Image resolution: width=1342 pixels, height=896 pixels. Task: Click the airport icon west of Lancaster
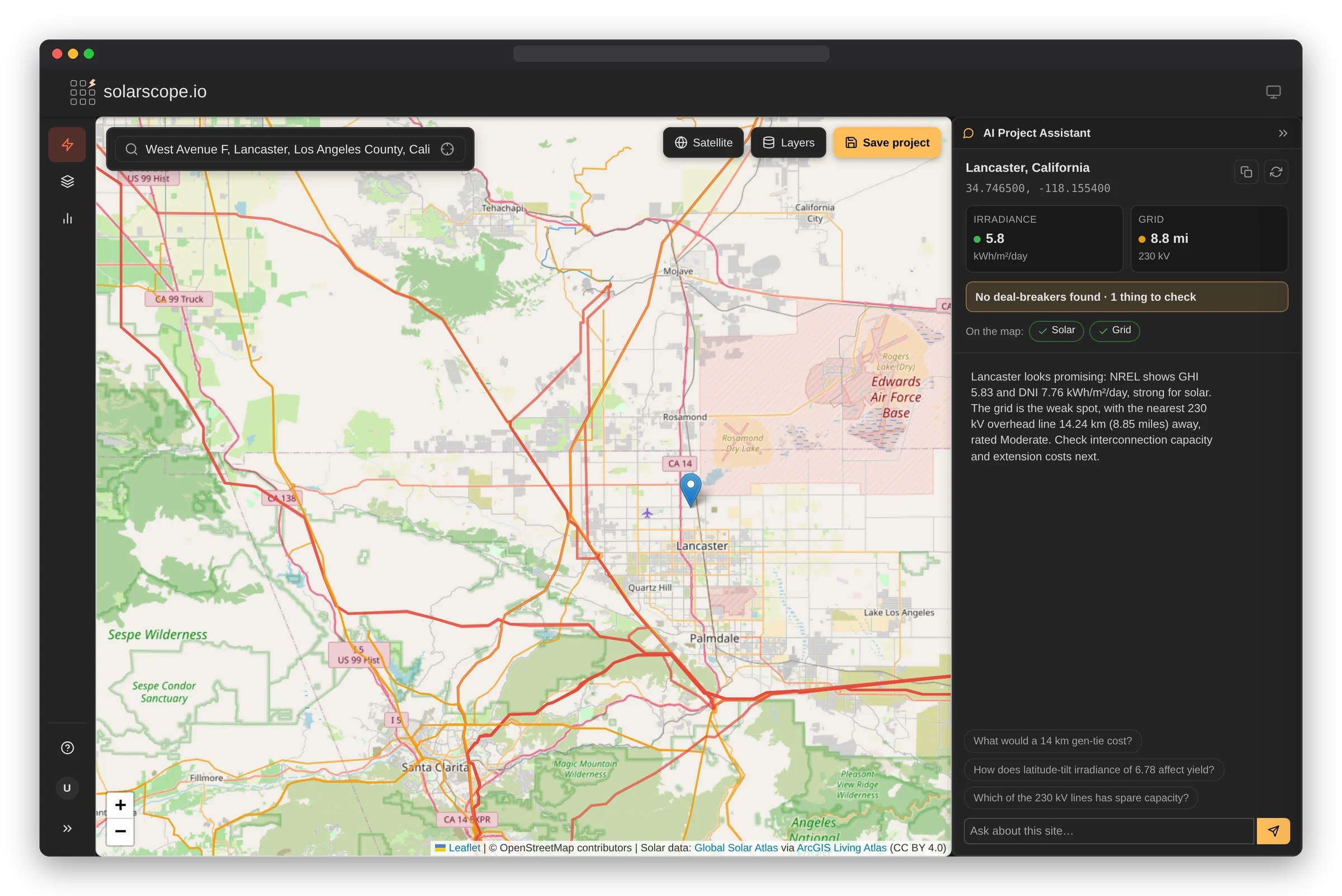click(646, 513)
